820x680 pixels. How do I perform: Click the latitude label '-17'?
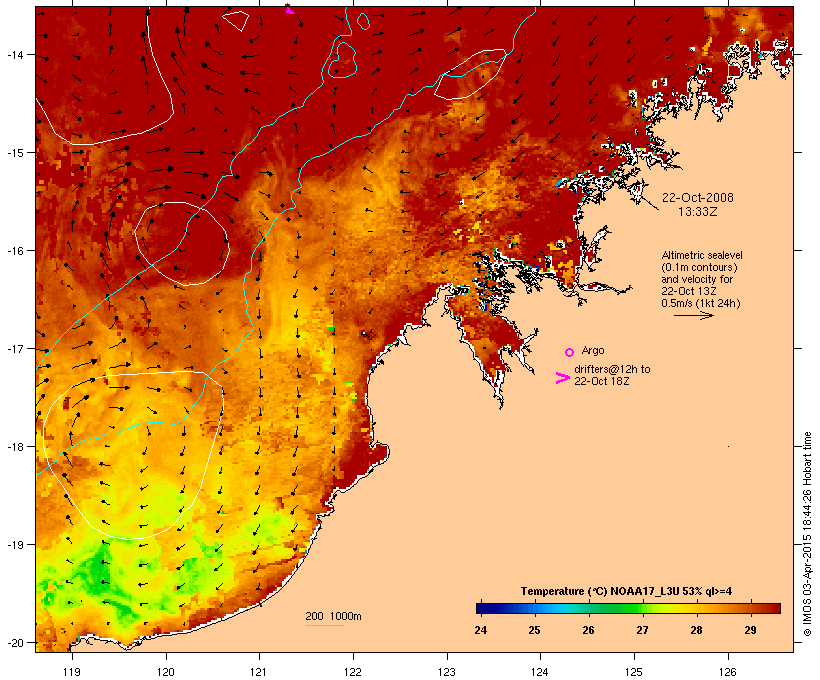coord(15,348)
